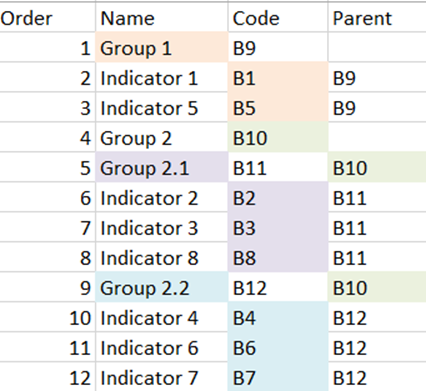Select the Indicator 2 name cell
The width and height of the screenshot is (426, 391).
click(162, 197)
